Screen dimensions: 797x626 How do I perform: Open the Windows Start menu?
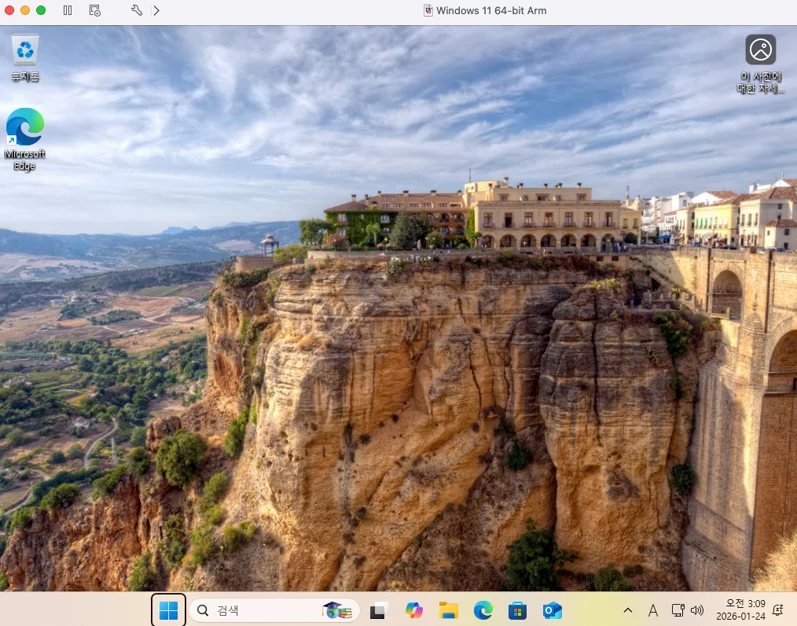click(x=169, y=610)
